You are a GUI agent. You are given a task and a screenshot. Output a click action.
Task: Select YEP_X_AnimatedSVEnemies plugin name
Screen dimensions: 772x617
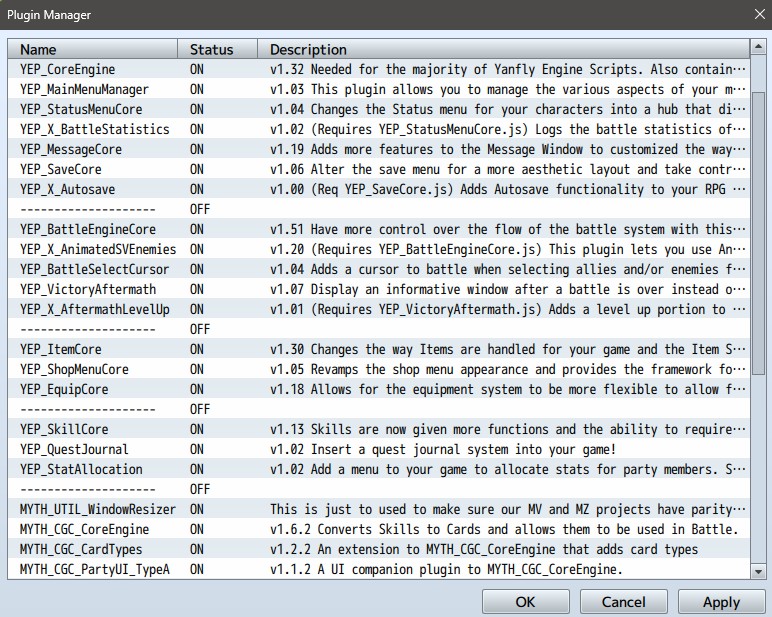pos(98,249)
